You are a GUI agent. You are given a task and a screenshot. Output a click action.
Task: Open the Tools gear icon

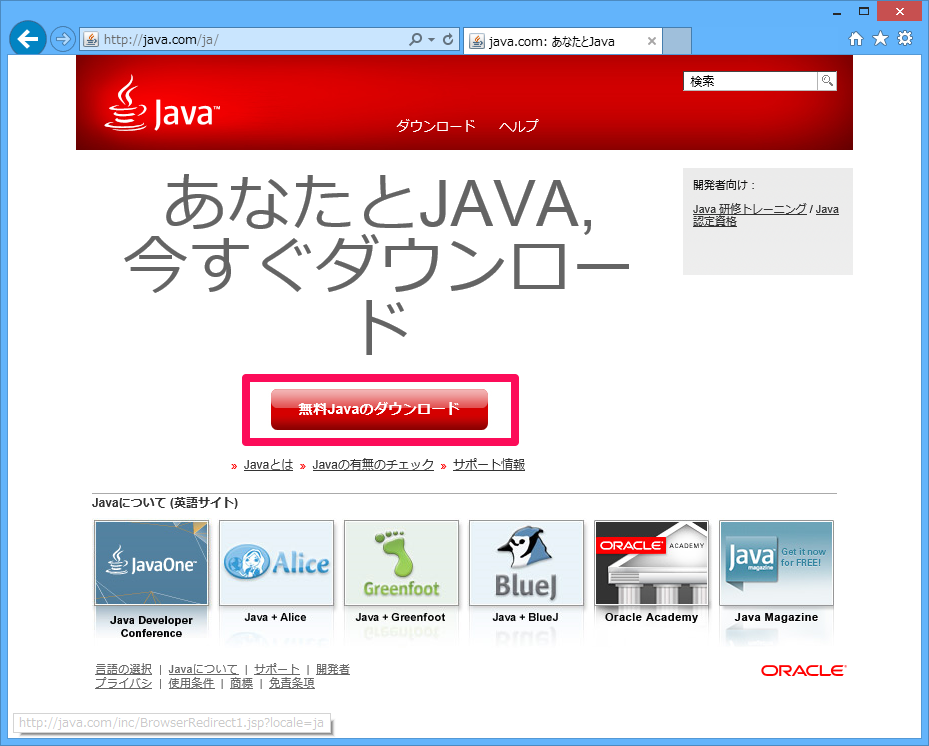pos(905,39)
